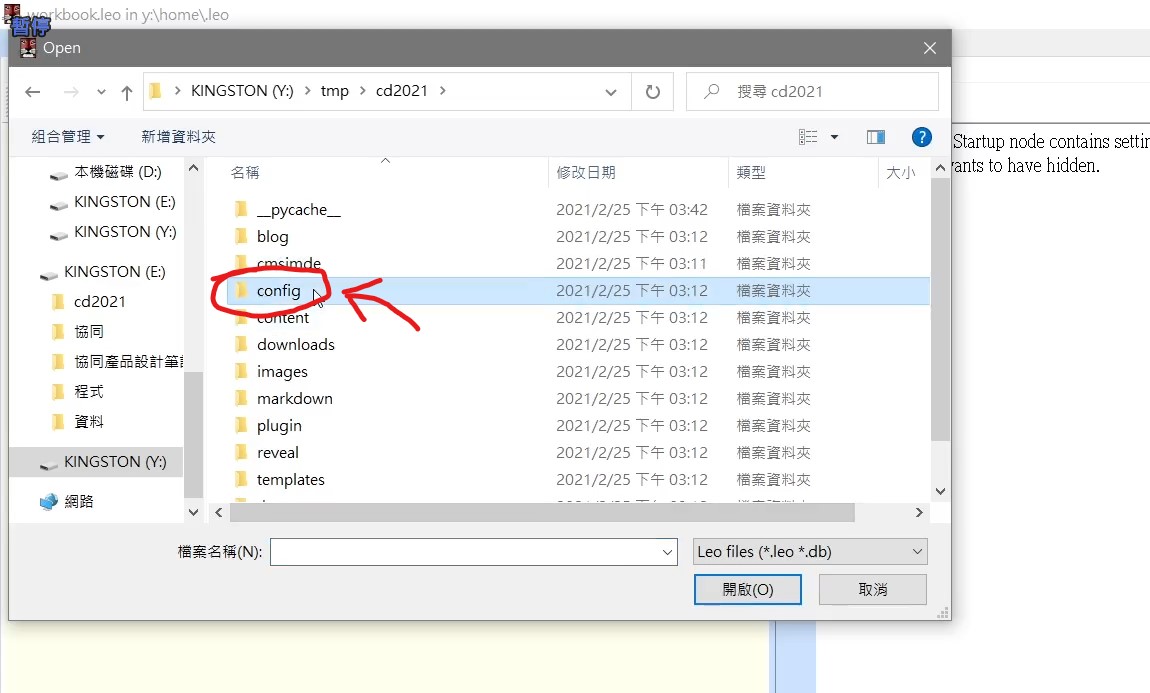The width and height of the screenshot is (1150, 693).
Task: Click the 2021/2/25 下午 03:42 date cell
Action: tap(631, 210)
